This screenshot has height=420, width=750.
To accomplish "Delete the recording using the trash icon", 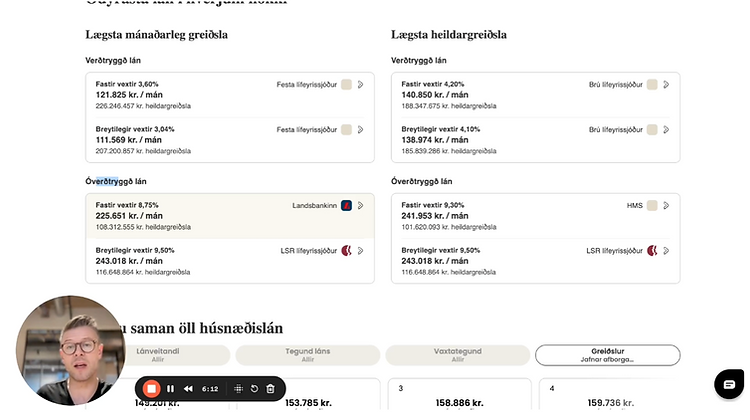I will tap(270, 388).
